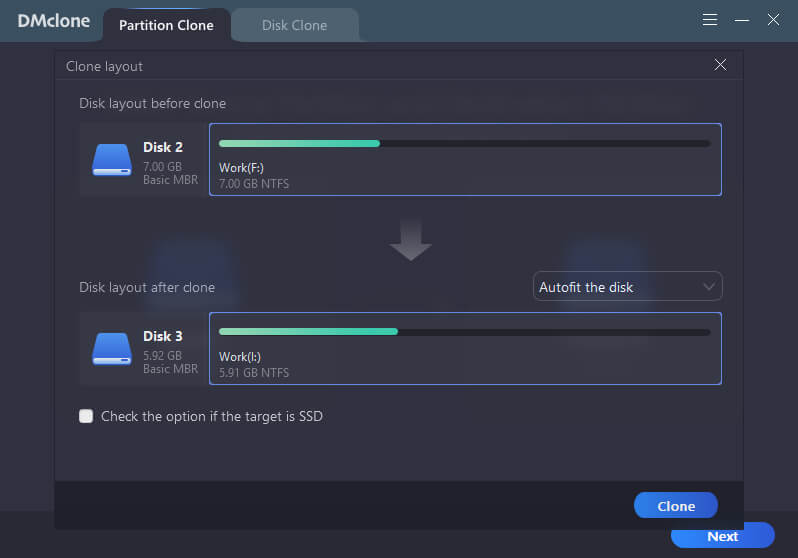Image resolution: width=798 pixels, height=558 pixels.
Task: Click the Work(F:) partition usage bar
Action: (464, 143)
